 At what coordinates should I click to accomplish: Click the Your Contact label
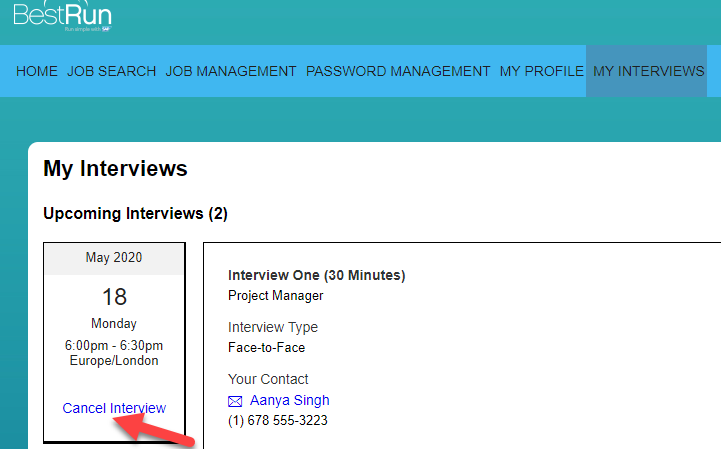coord(268,379)
